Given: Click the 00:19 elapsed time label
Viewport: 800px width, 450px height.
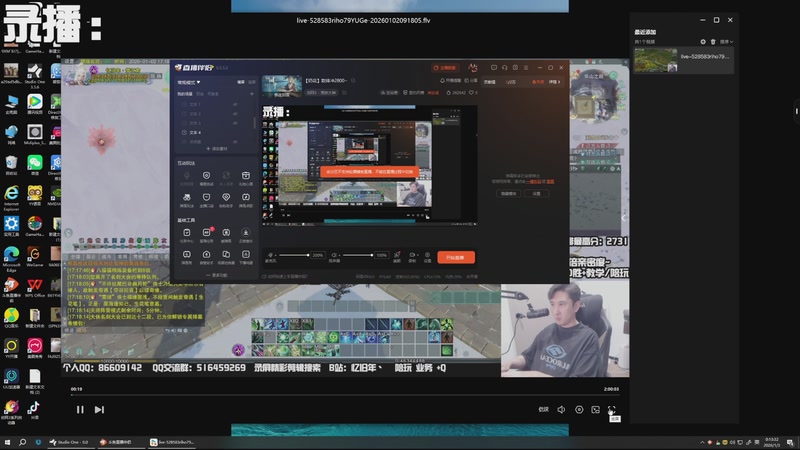Looking at the screenshot, I should [x=77, y=389].
